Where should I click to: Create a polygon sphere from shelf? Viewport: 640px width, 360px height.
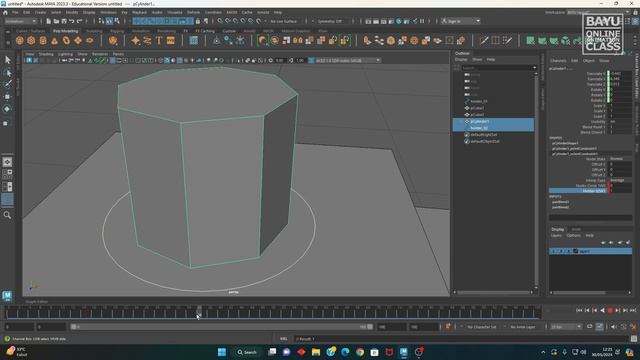pyautogui.click(x=20, y=40)
